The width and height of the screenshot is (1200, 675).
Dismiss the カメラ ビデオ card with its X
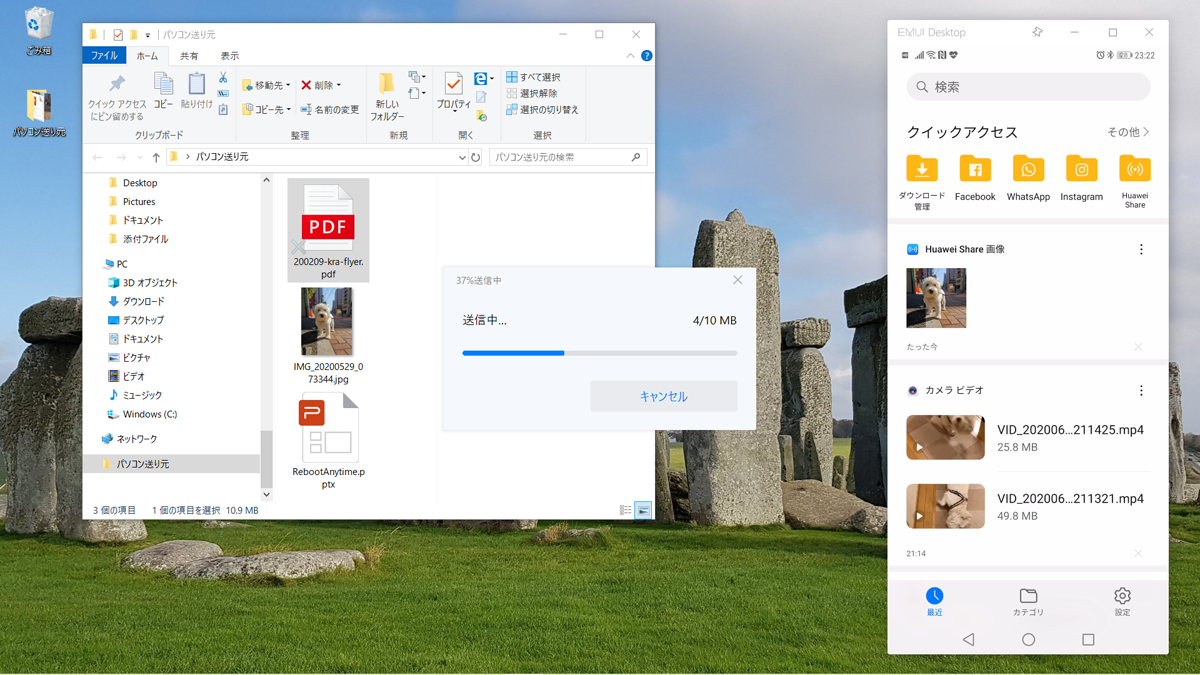[1138, 553]
